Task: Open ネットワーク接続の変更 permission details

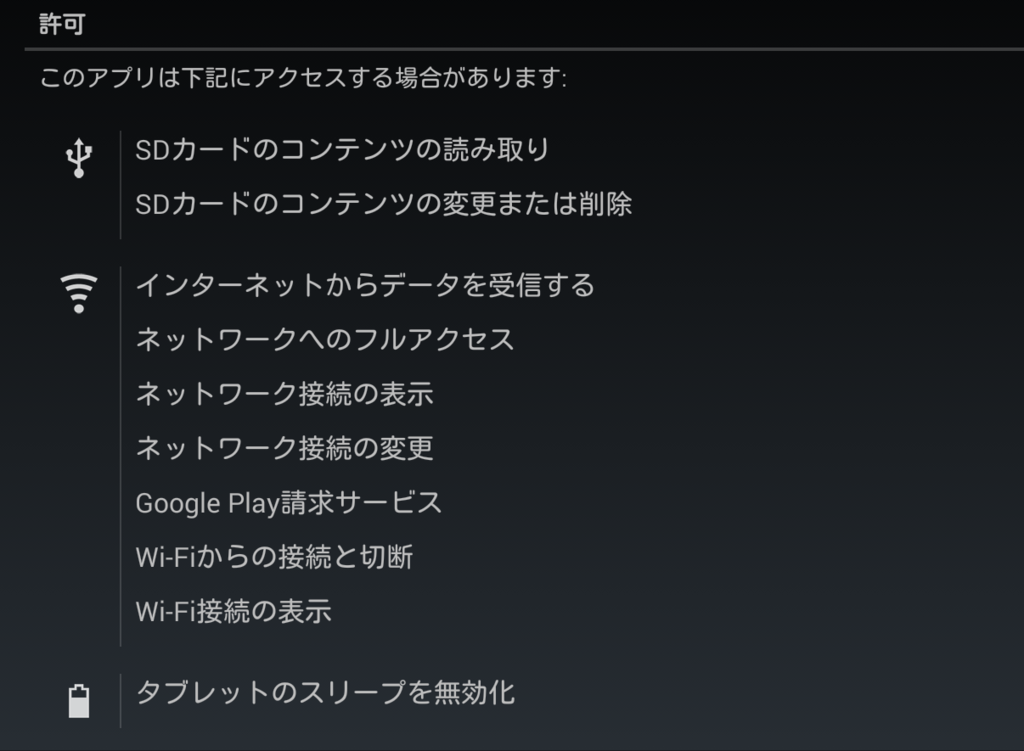Action: (284, 448)
